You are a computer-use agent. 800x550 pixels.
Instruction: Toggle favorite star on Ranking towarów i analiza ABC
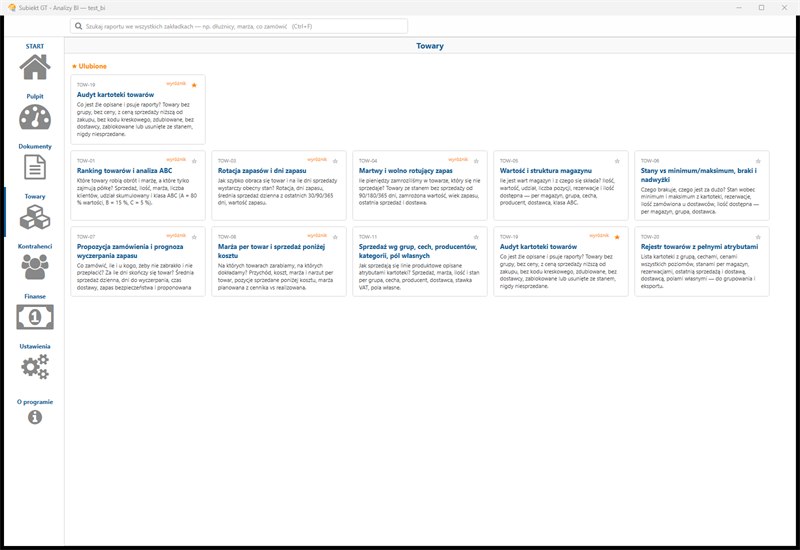point(194,161)
